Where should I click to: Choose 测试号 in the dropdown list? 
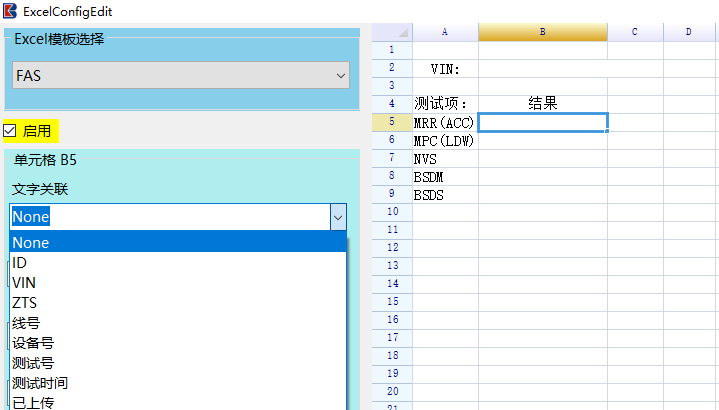[x=178, y=363]
